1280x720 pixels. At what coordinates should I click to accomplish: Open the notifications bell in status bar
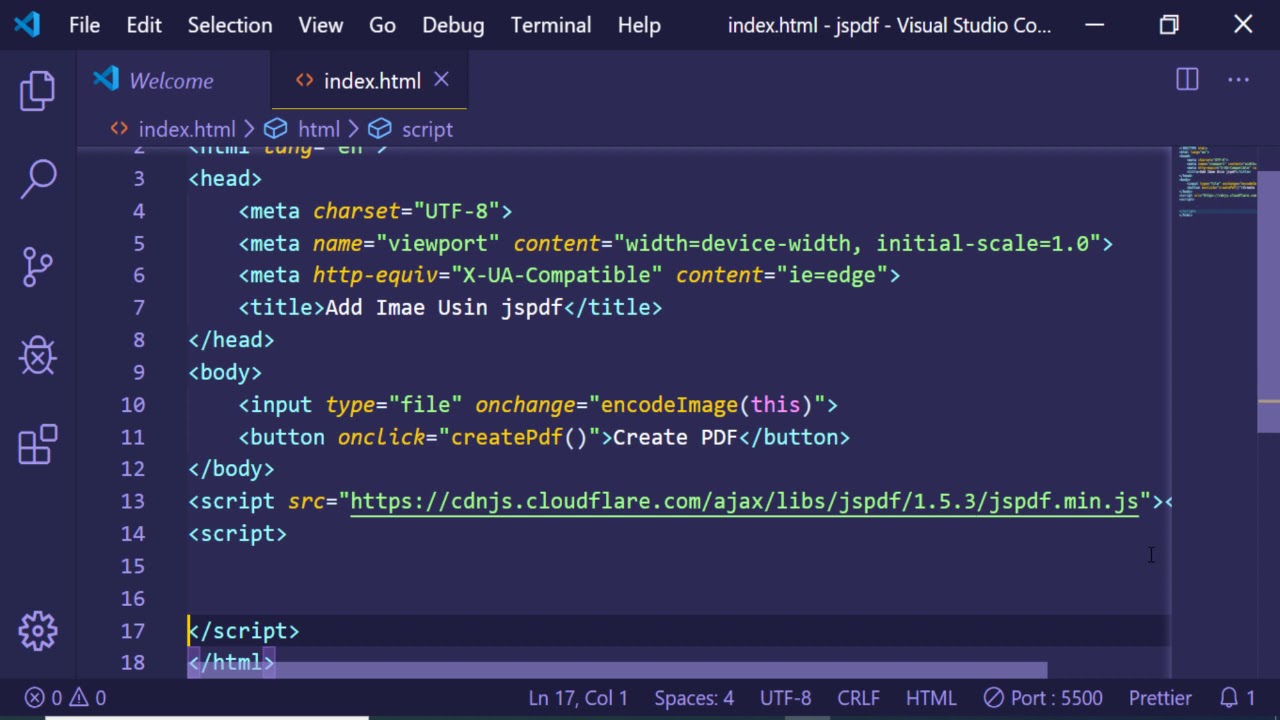pyautogui.click(x=1237, y=698)
